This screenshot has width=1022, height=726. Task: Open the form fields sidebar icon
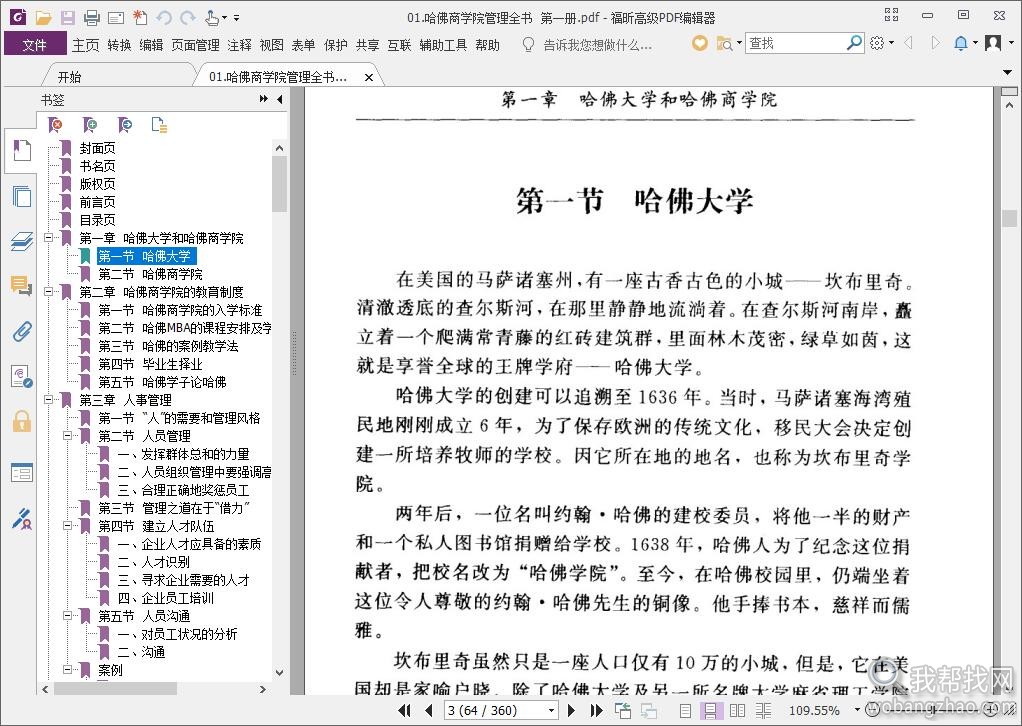tap(22, 472)
